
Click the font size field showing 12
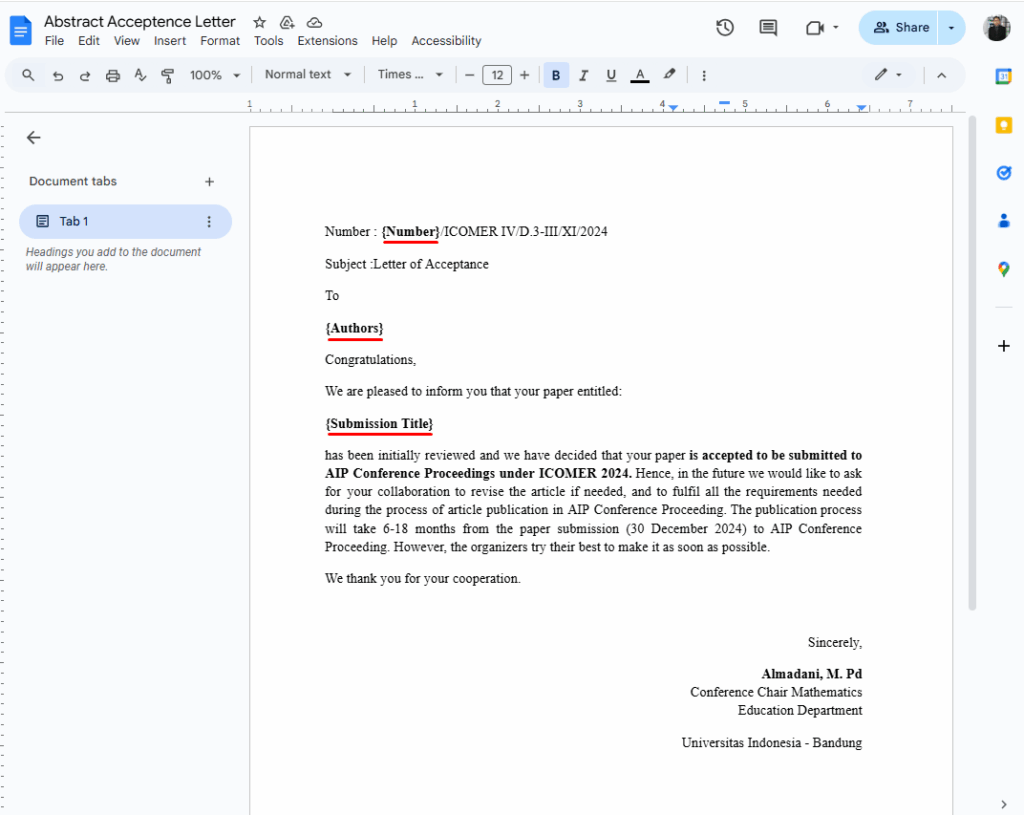point(496,75)
